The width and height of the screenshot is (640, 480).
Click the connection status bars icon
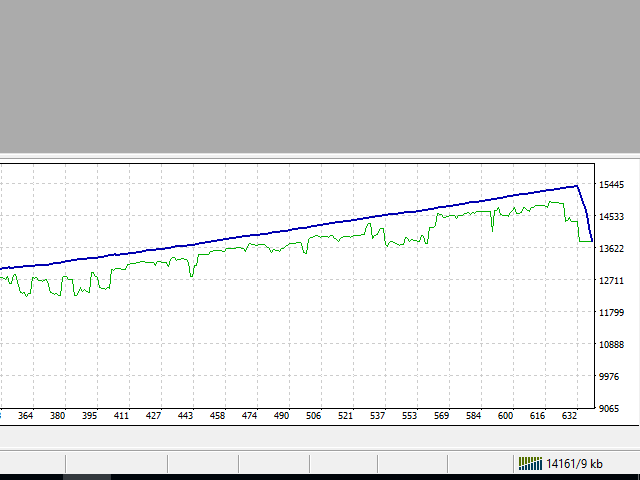529,463
